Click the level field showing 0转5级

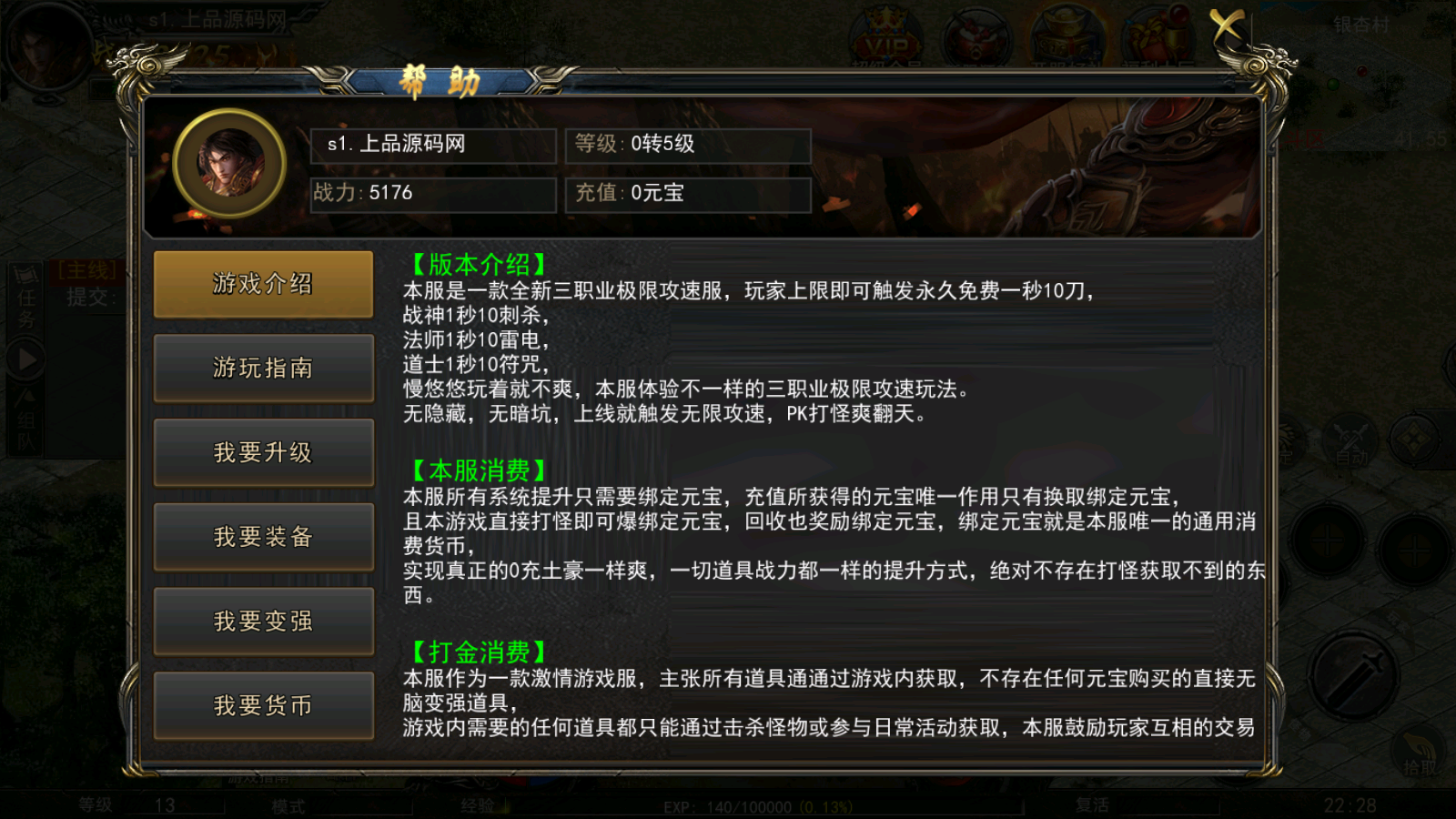688,145
